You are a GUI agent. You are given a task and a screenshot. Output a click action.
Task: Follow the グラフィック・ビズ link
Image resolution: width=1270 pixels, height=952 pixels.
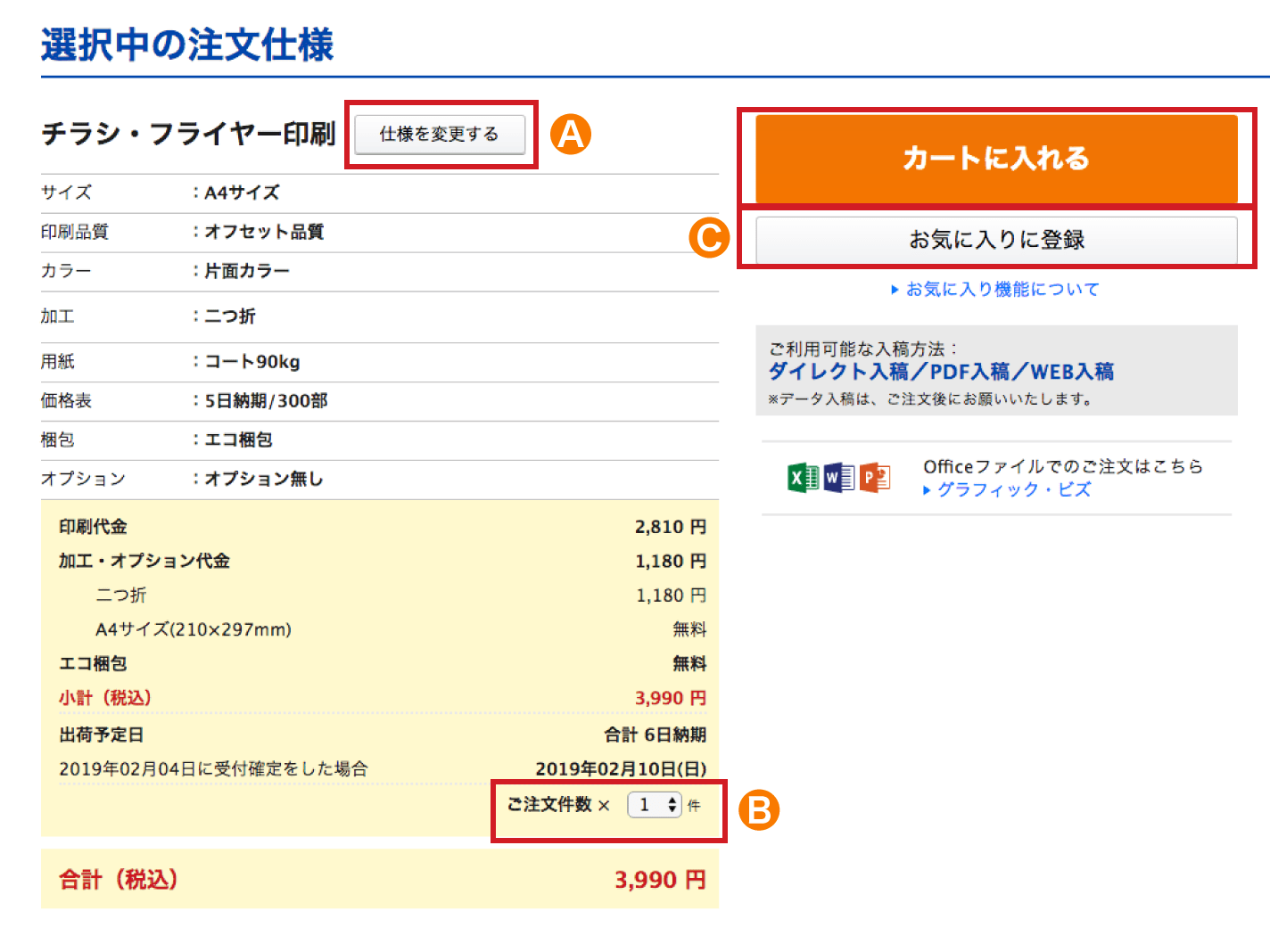click(x=1014, y=490)
